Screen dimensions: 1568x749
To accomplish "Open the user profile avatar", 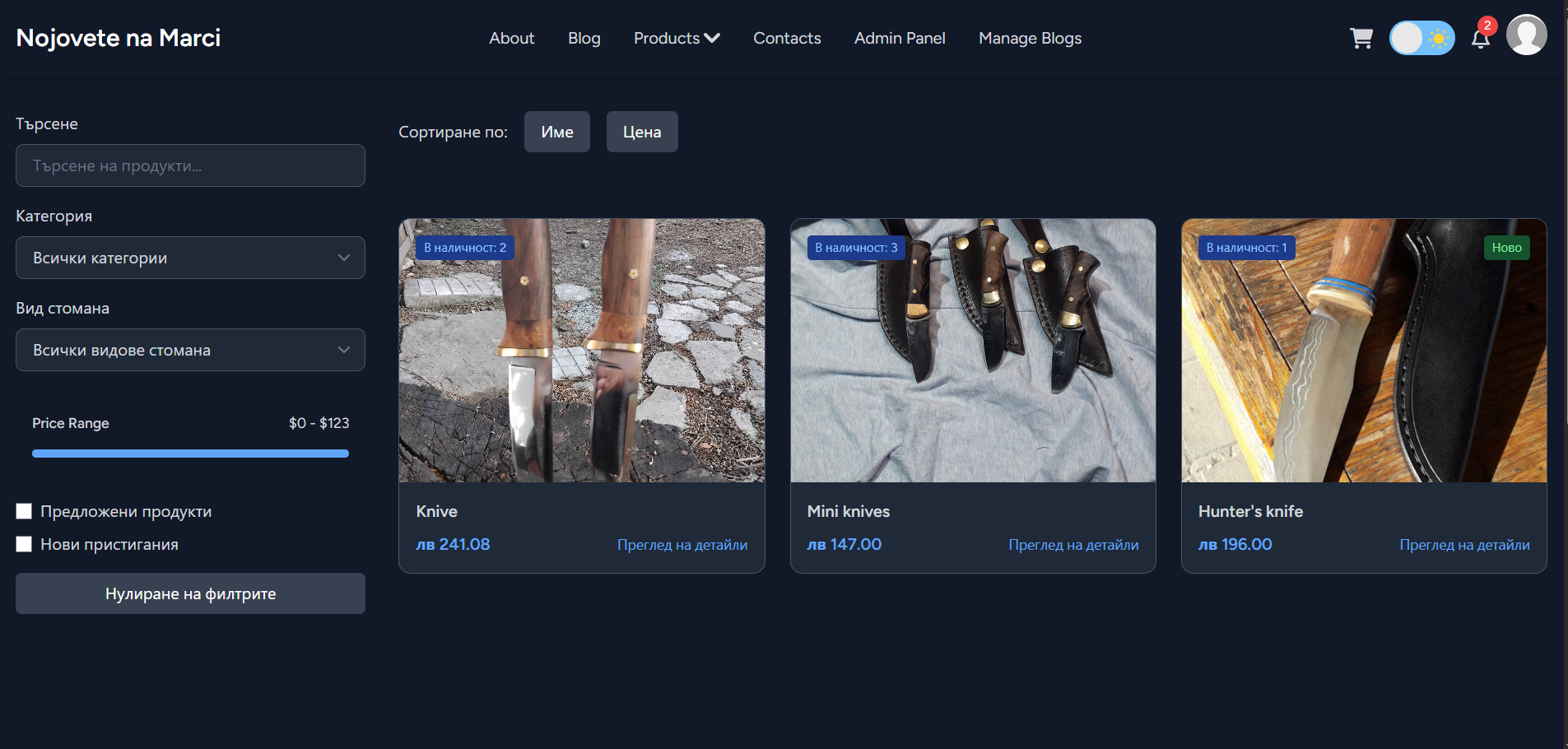I will [x=1526, y=35].
